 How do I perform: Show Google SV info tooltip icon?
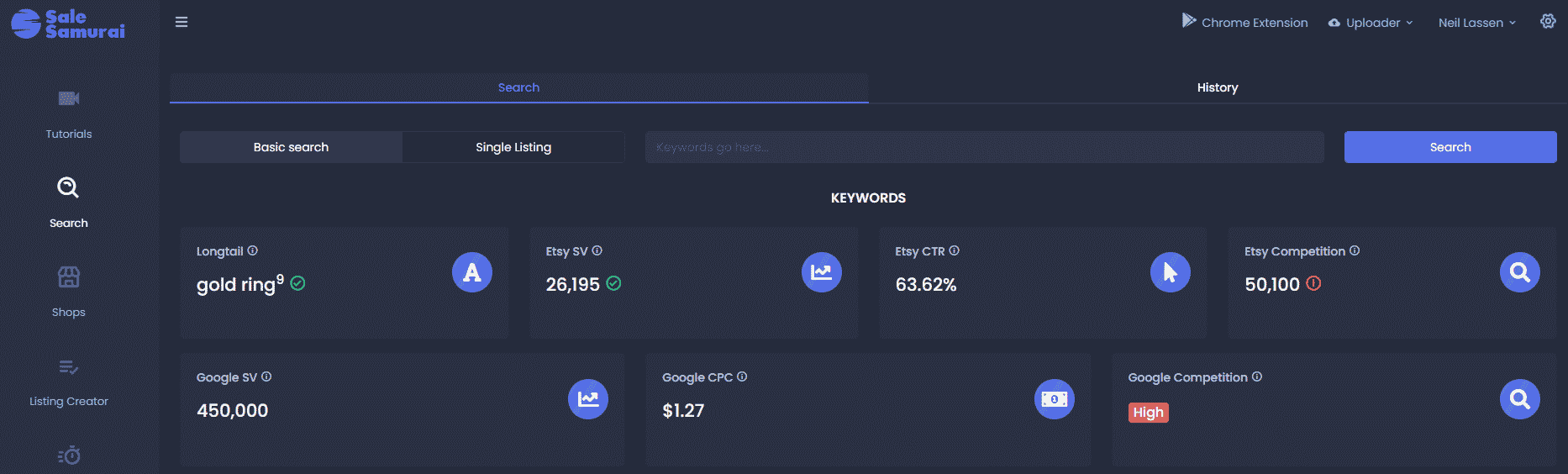(266, 377)
